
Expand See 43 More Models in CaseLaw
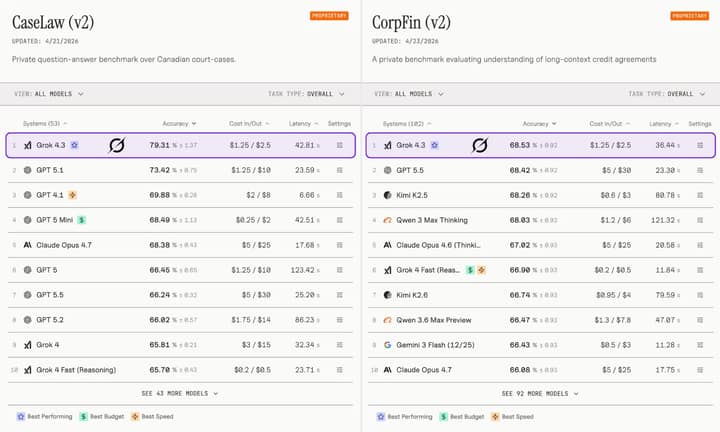pyautogui.click(x=180, y=393)
